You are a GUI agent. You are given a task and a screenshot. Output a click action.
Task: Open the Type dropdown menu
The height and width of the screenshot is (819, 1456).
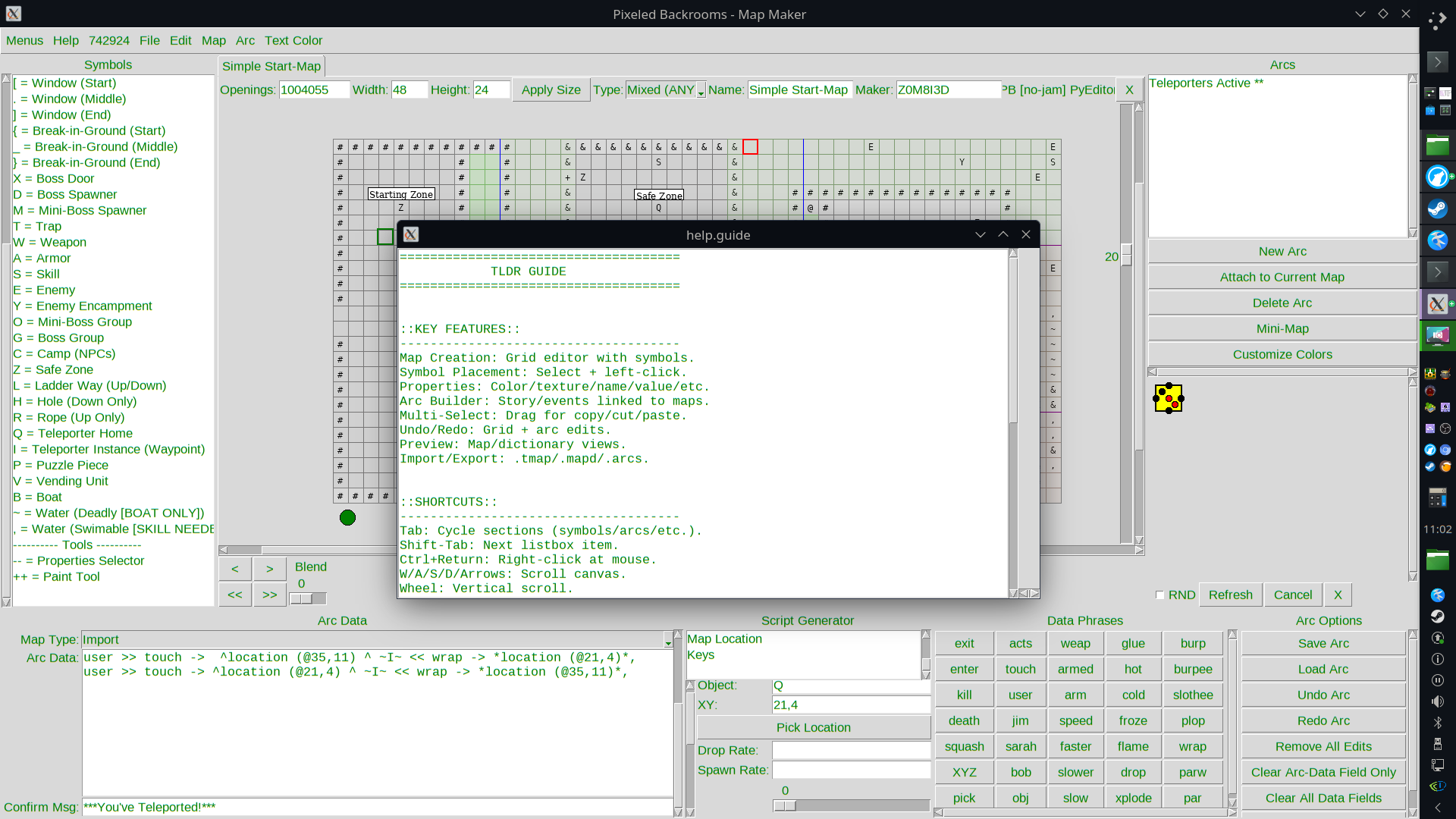pos(701,90)
